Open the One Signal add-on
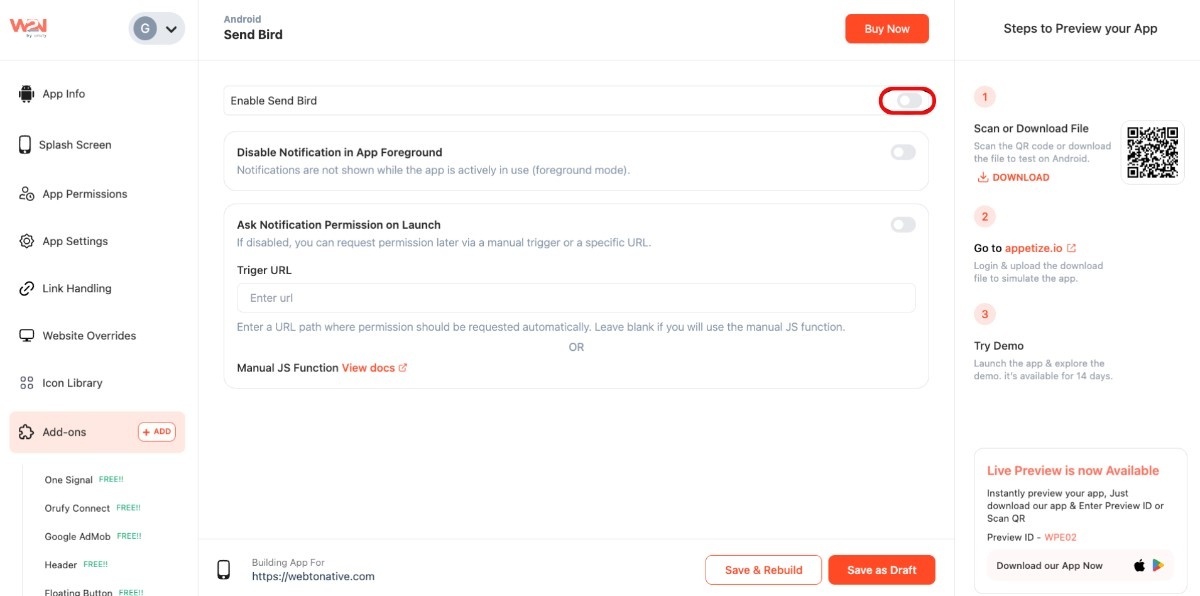 (68, 480)
